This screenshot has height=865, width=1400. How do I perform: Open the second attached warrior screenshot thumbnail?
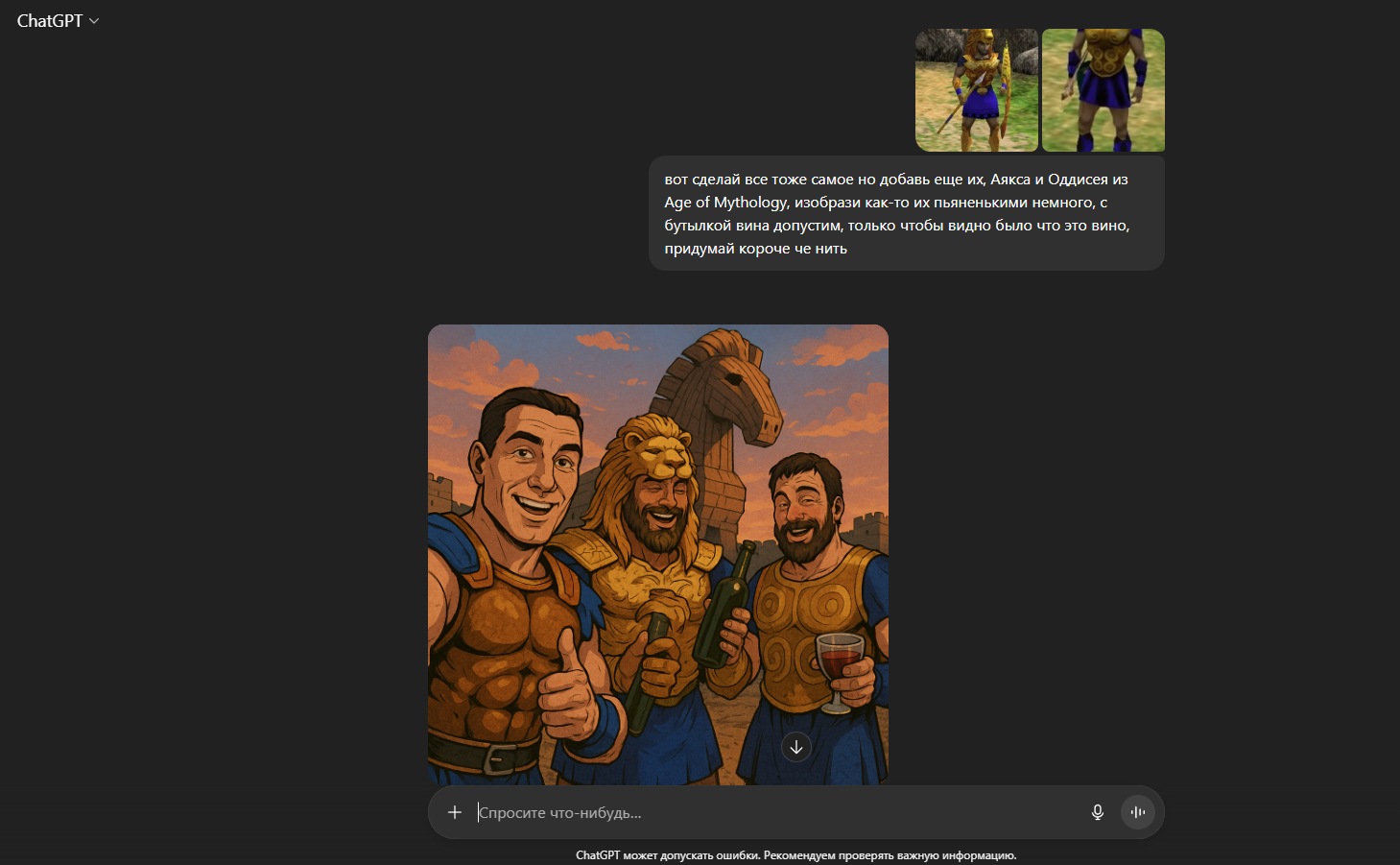pyautogui.click(x=1103, y=90)
